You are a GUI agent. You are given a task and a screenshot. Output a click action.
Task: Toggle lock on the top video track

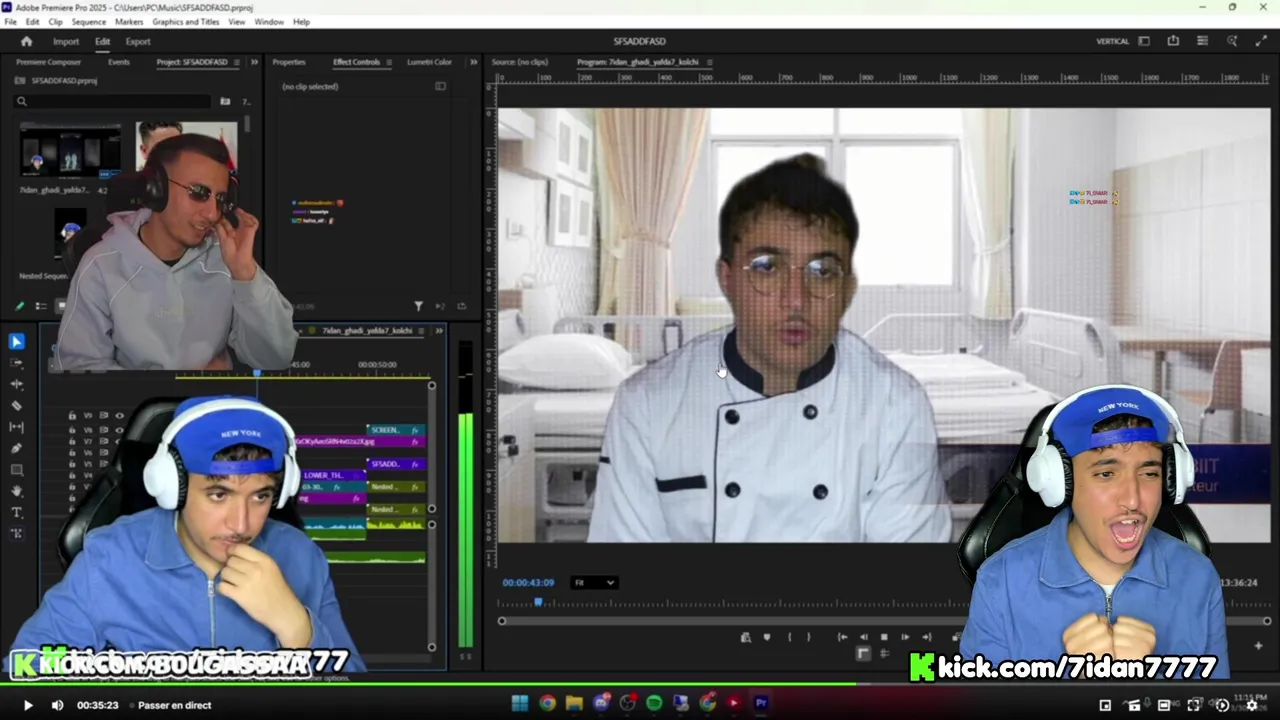72,415
